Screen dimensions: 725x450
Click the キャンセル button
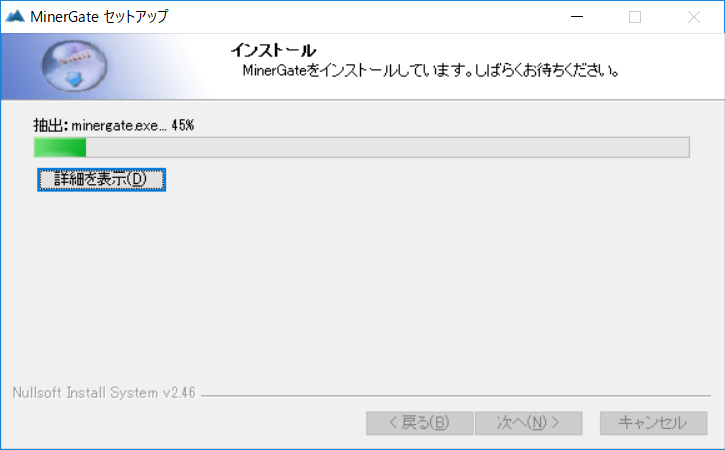[x=653, y=423]
